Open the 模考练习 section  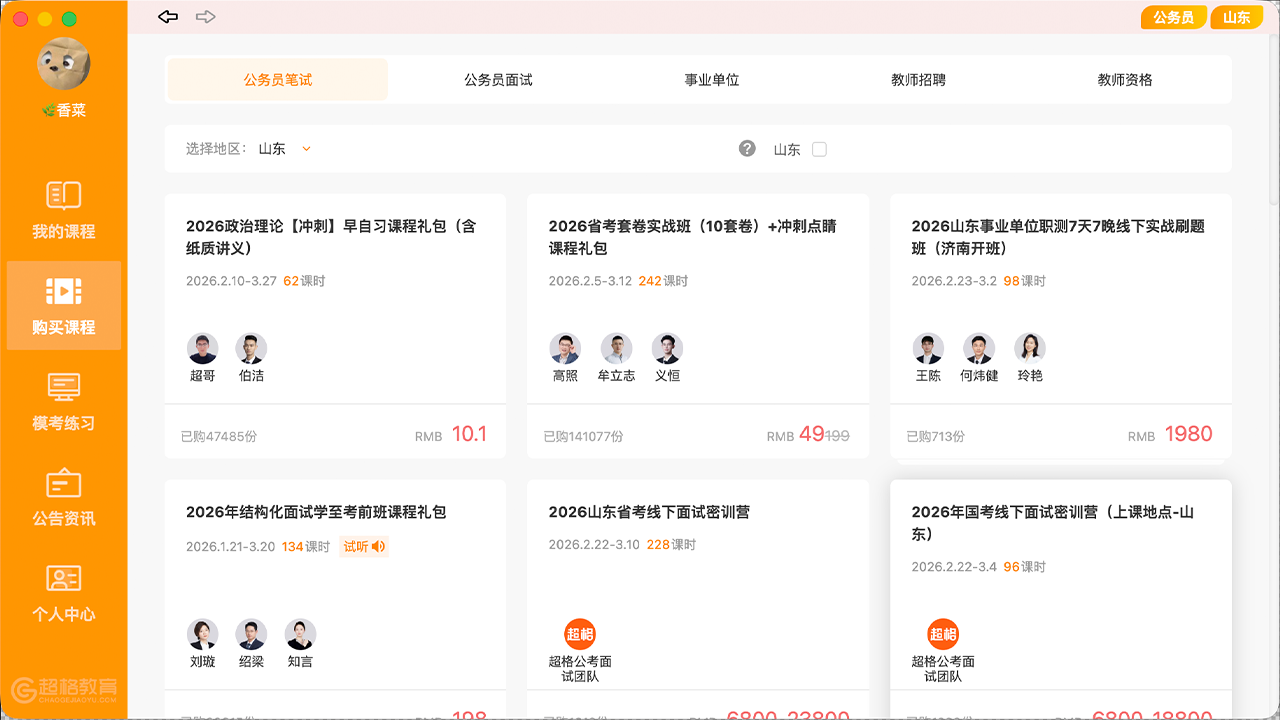pos(64,401)
